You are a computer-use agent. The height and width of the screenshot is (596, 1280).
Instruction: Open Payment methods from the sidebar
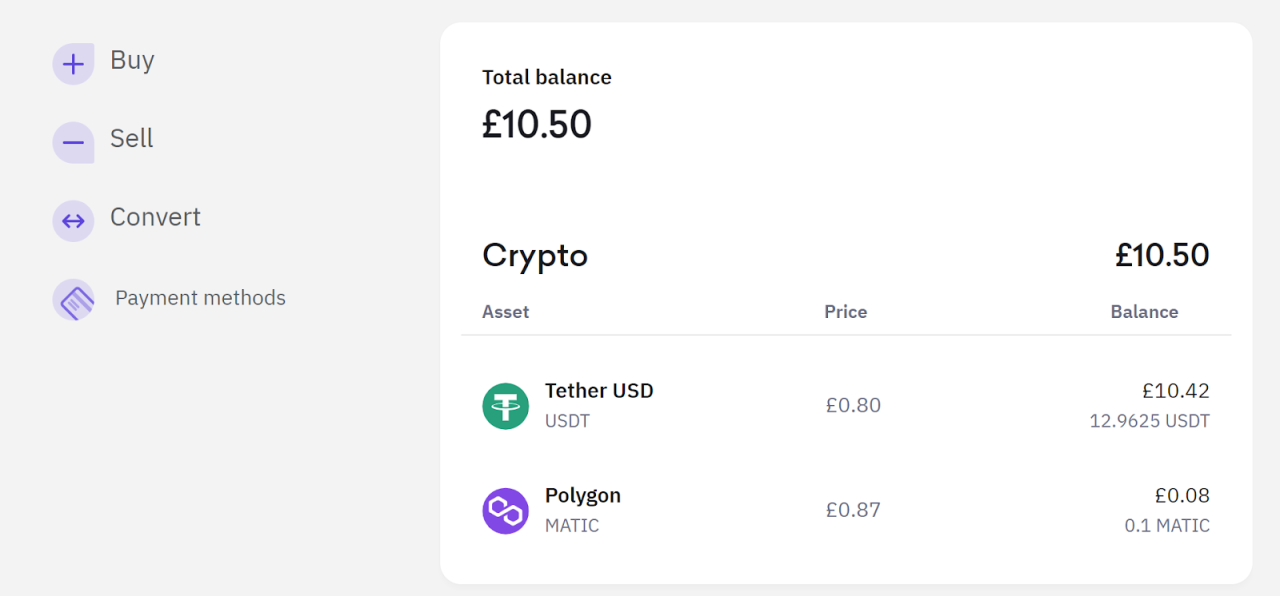point(199,297)
